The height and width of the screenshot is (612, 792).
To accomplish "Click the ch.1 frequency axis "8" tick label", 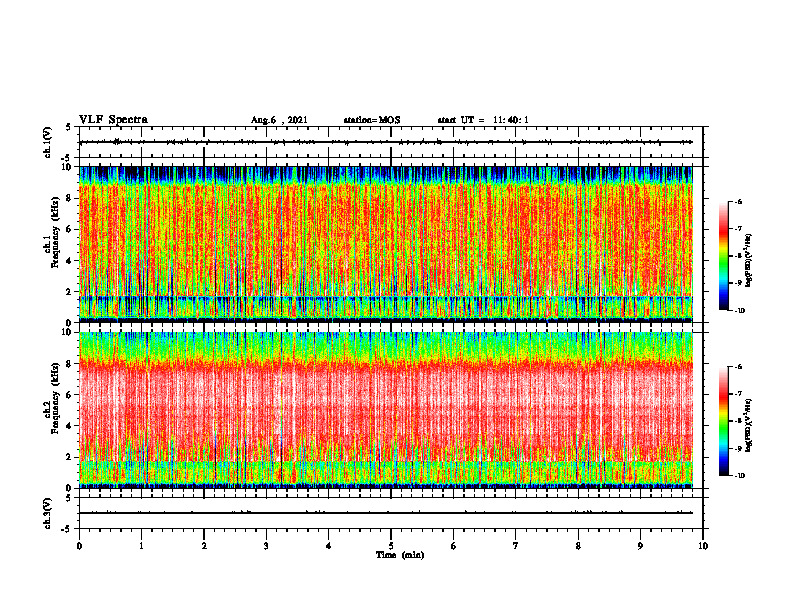I will pos(70,198).
